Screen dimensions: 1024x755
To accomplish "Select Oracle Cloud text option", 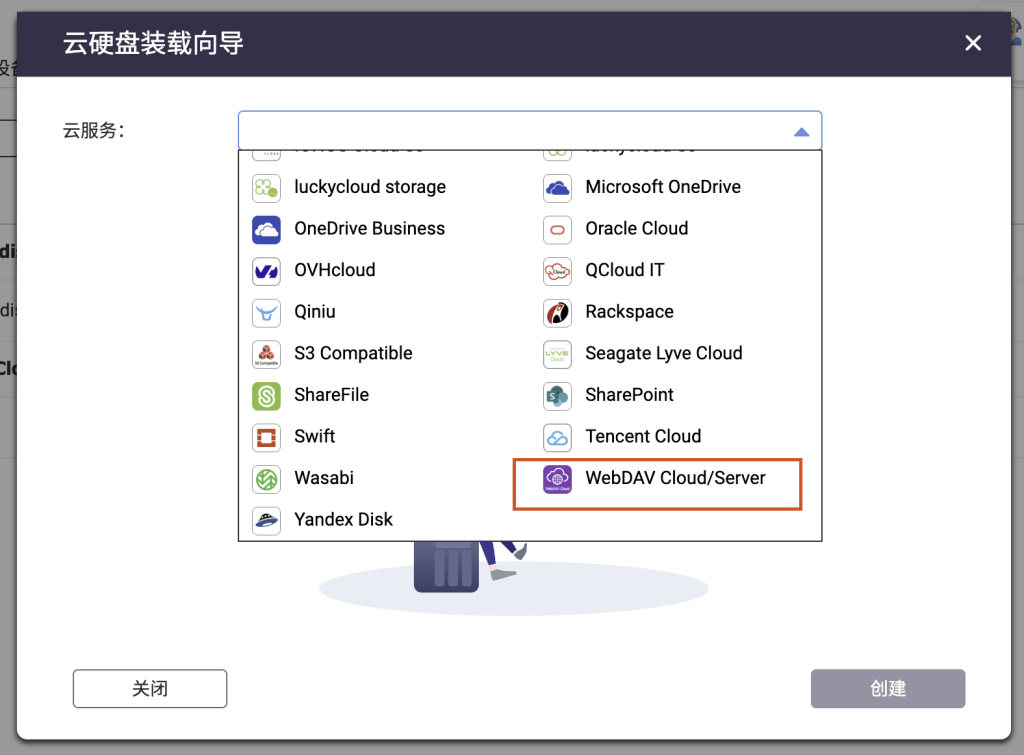I will (x=637, y=229).
